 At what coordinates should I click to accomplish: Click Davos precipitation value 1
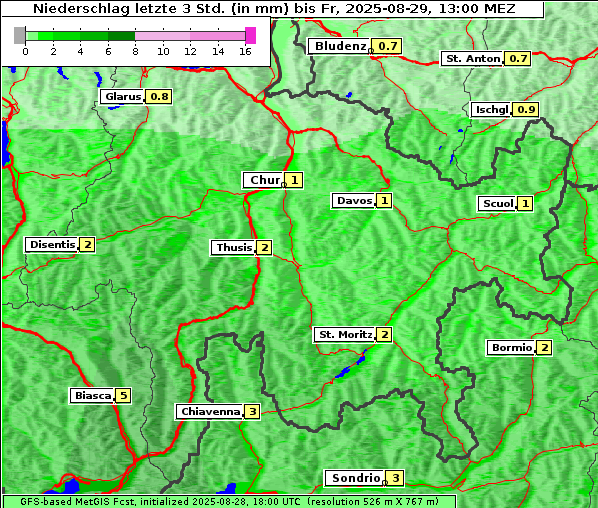384,201
